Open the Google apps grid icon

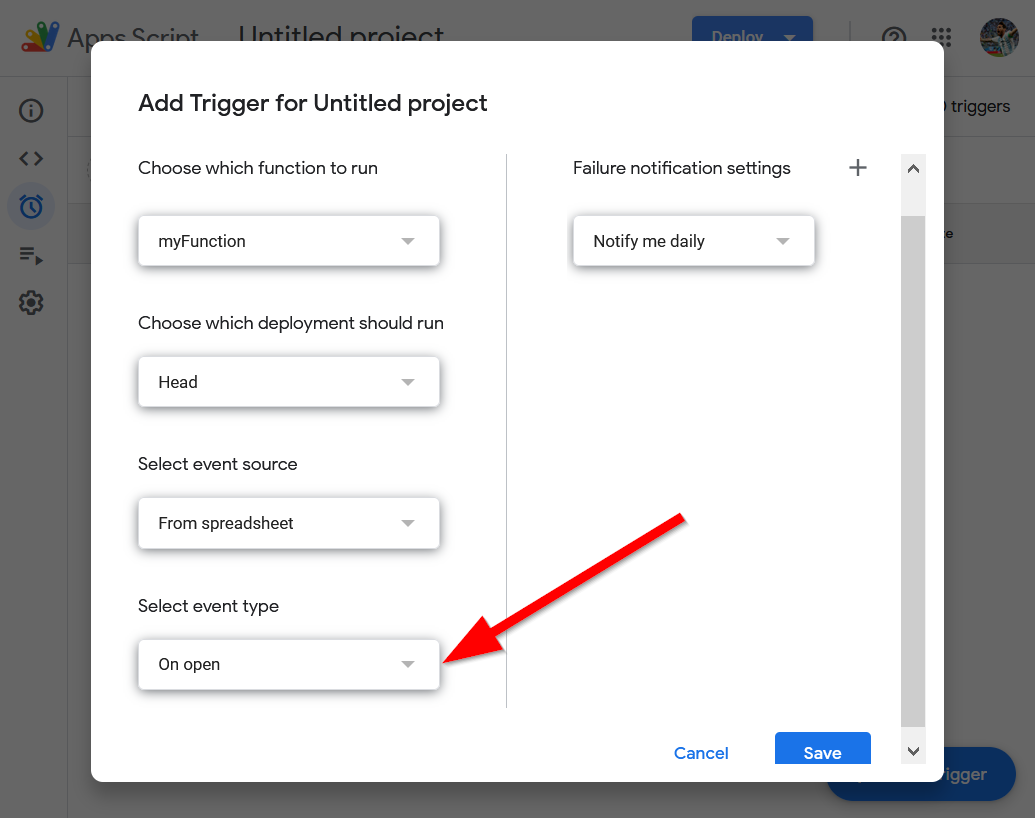click(x=941, y=38)
